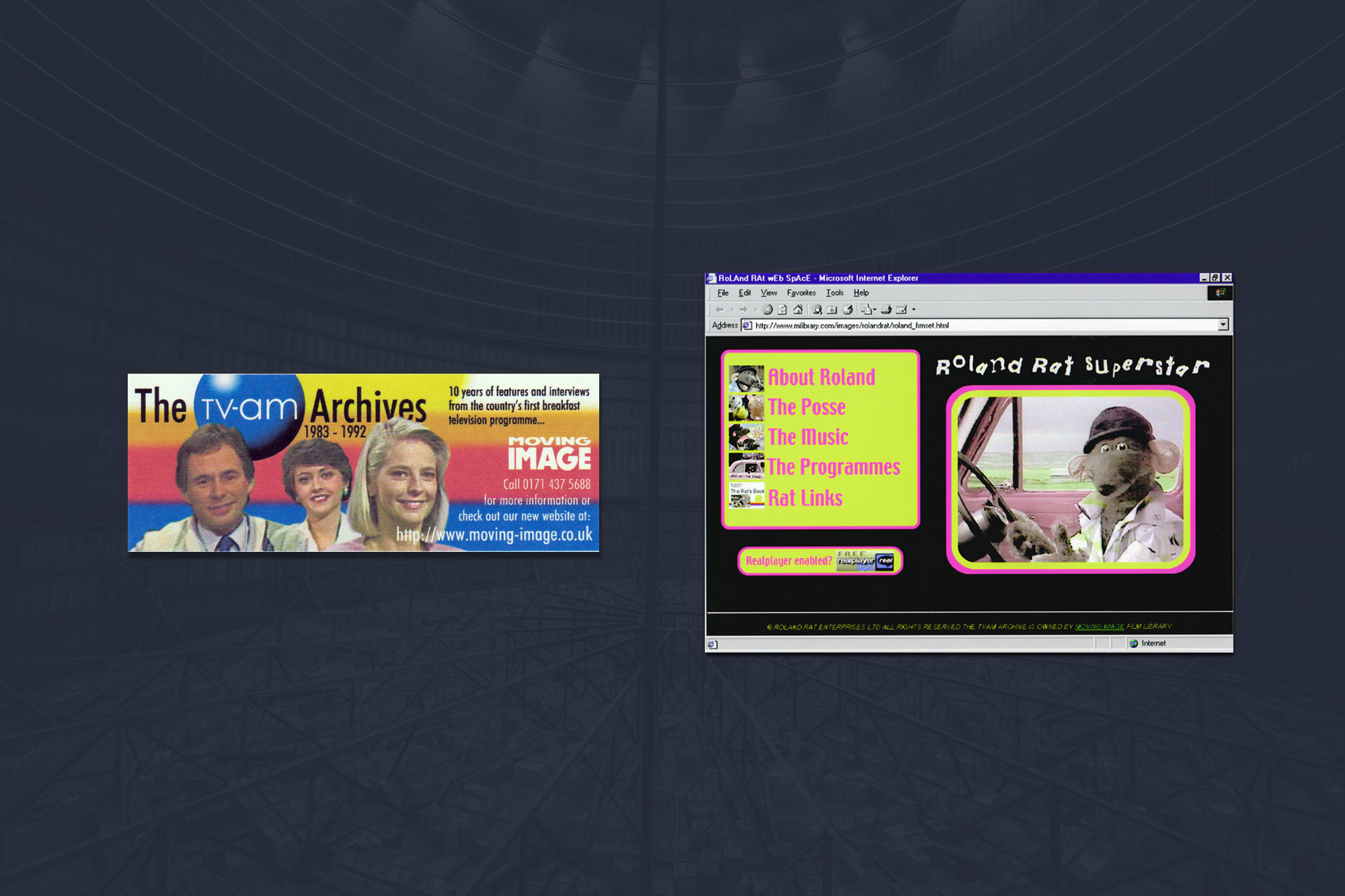Open the History toolbar icon
Image resolution: width=1345 pixels, height=896 pixels.
pos(847,309)
